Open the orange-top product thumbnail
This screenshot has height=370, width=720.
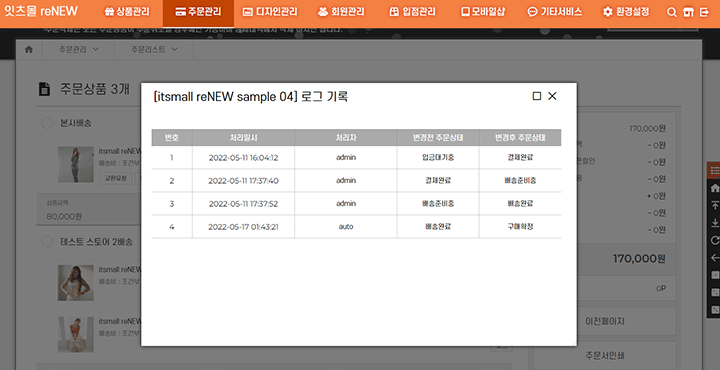76,334
